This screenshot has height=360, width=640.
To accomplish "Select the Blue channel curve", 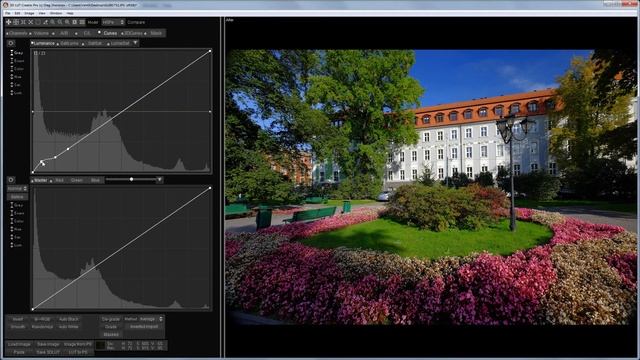I will [x=95, y=180].
